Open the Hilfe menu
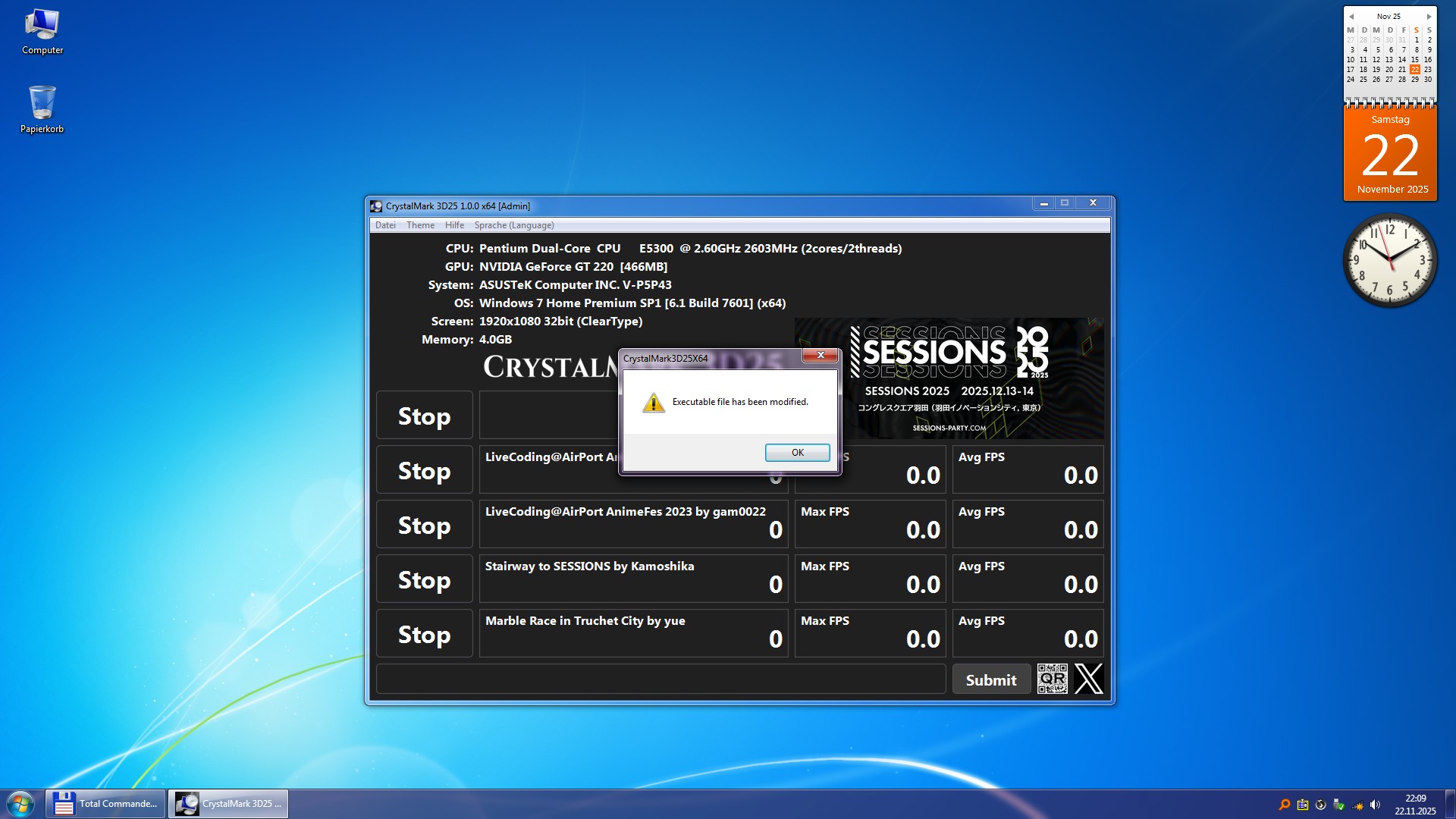Image resolution: width=1456 pixels, height=819 pixels. pos(454,225)
